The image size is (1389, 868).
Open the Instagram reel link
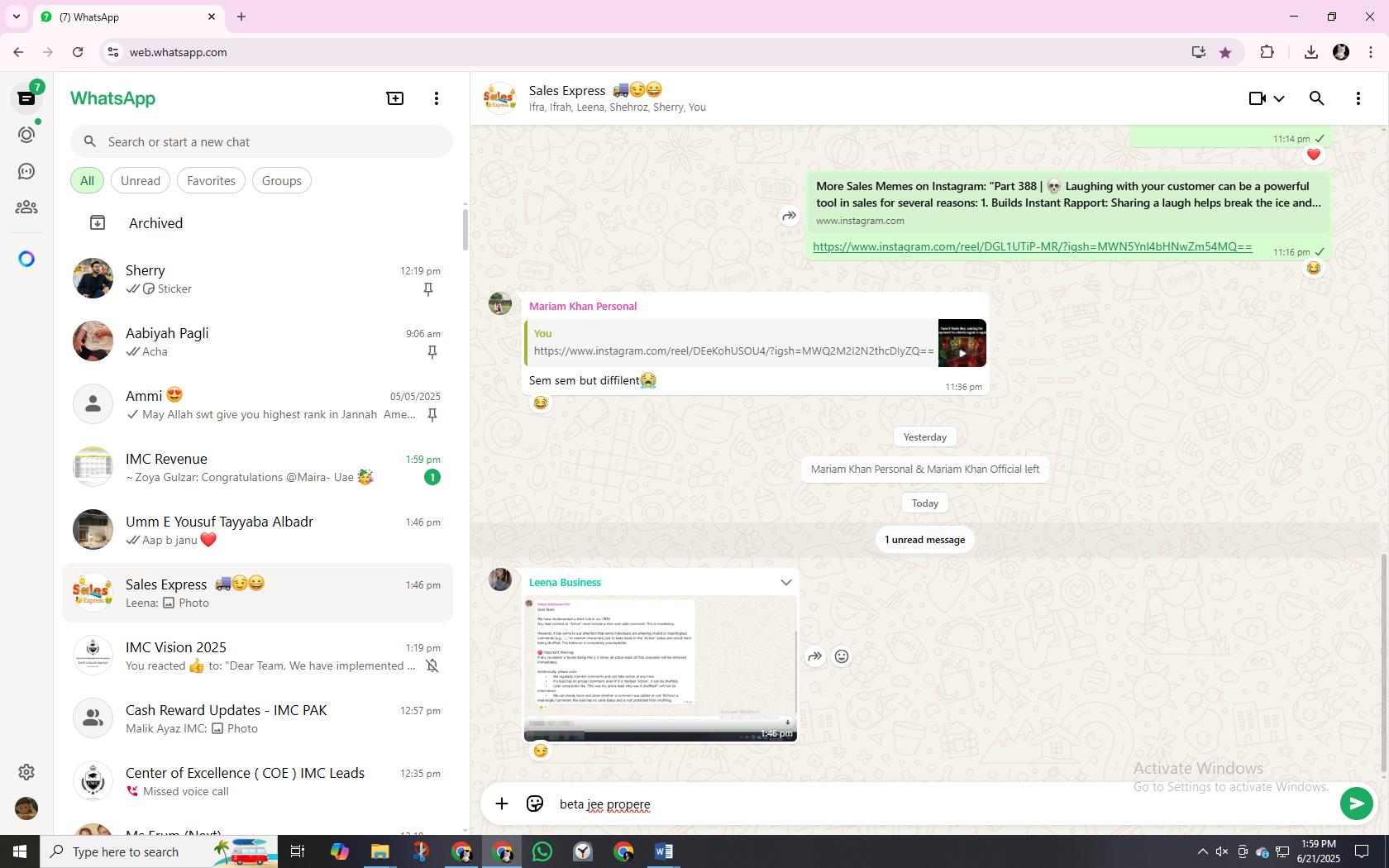pyautogui.click(x=1032, y=246)
